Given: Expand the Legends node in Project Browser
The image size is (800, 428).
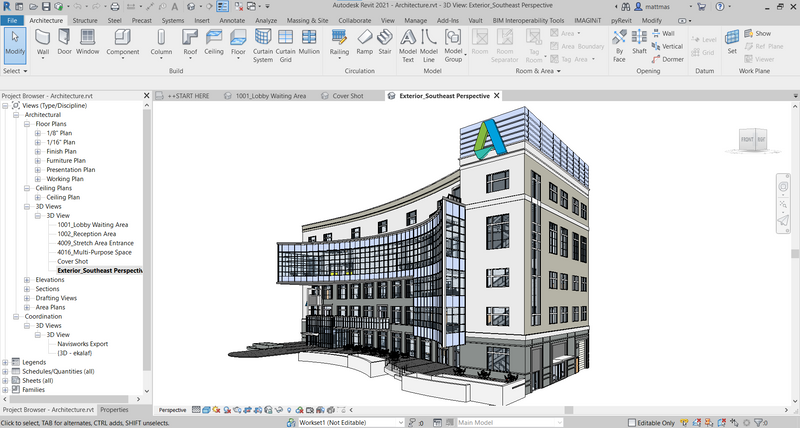Looking at the screenshot, I should click(x=5, y=362).
